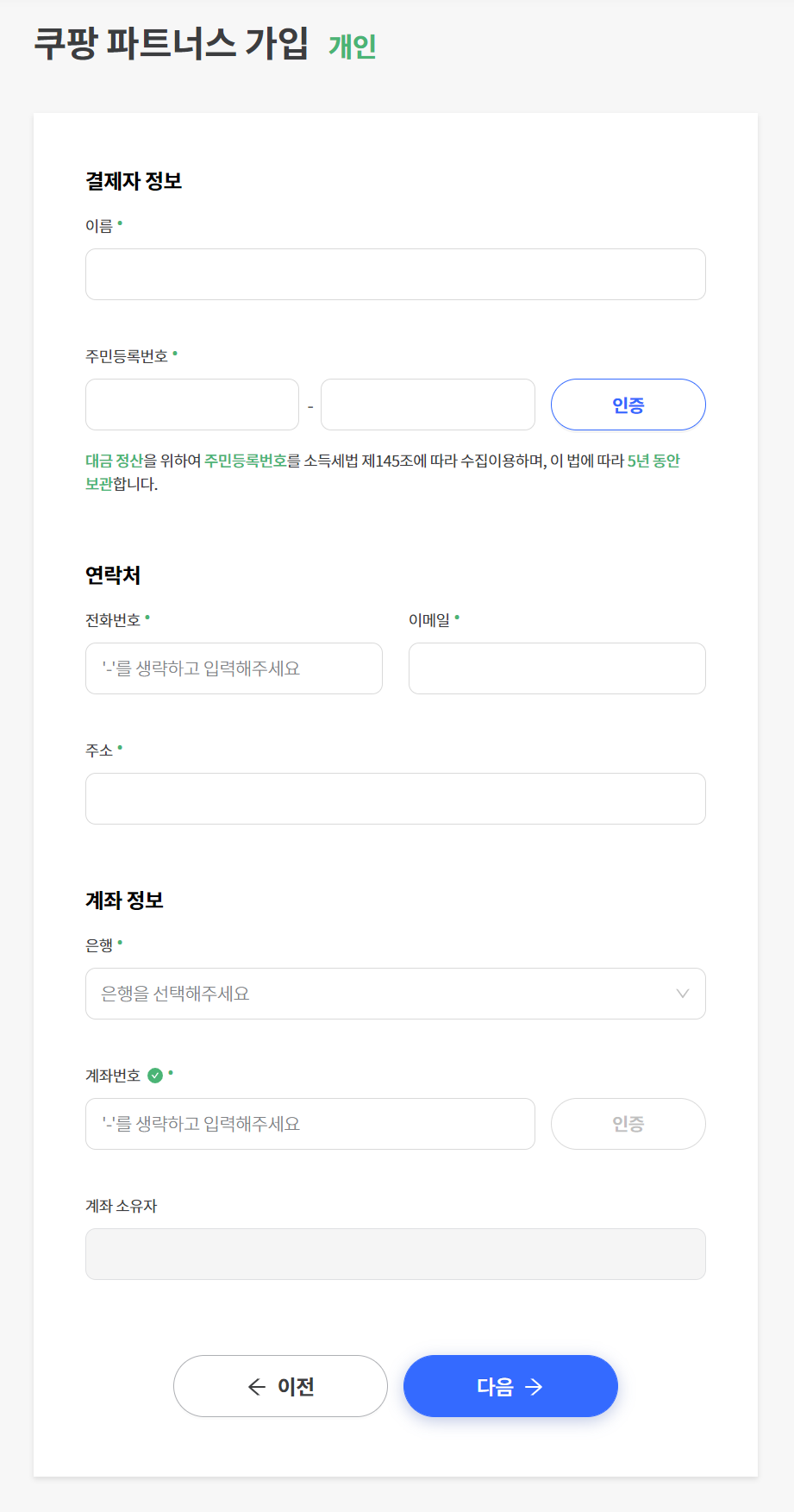This screenshot has height=1512, width=794.
Task: Click the green 대금 정산 text
Action: (x=114, y=461)
